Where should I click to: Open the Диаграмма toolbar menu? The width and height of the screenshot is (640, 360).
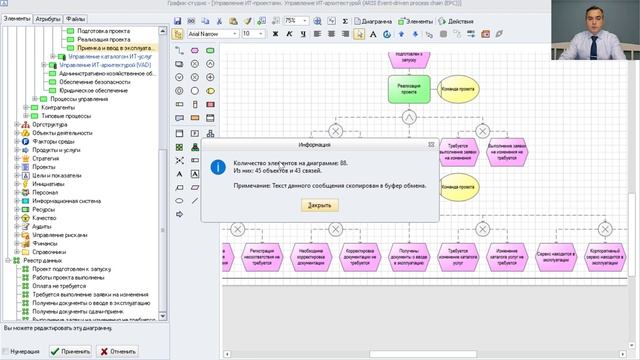[373, 21]
